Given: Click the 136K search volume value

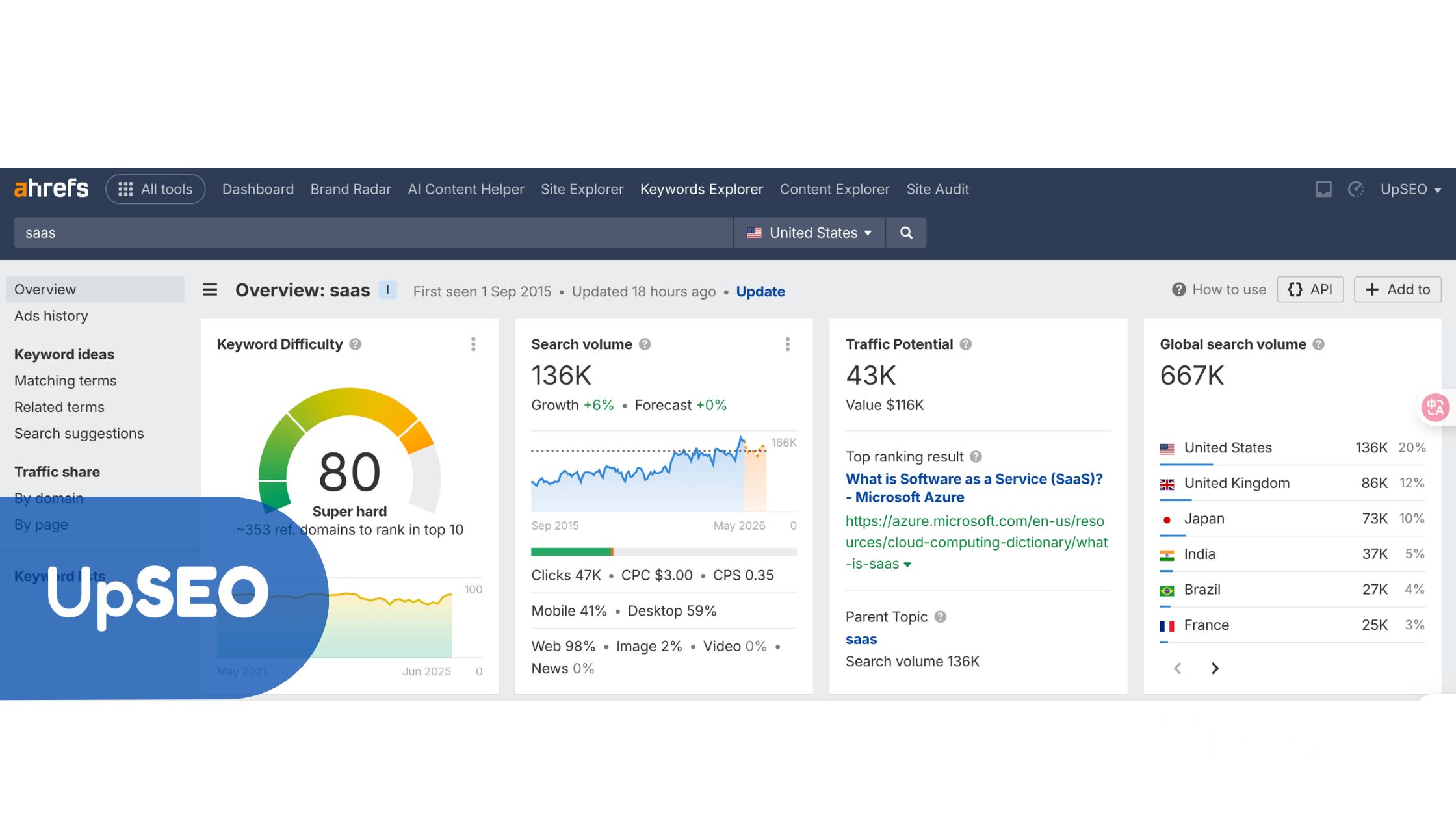Looking at the screenshot, I should (562, 376).
